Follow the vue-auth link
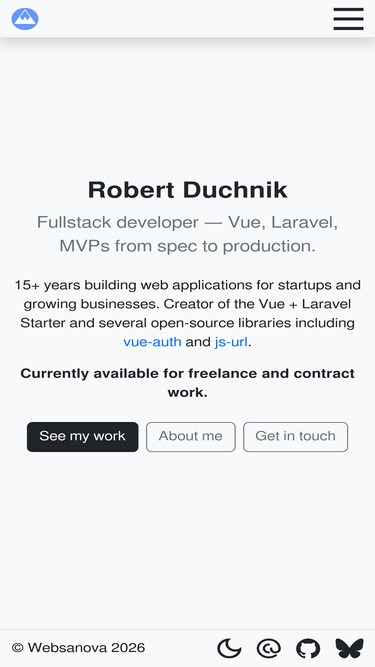The height and width of the screenshot is (667, 375). 152,342
